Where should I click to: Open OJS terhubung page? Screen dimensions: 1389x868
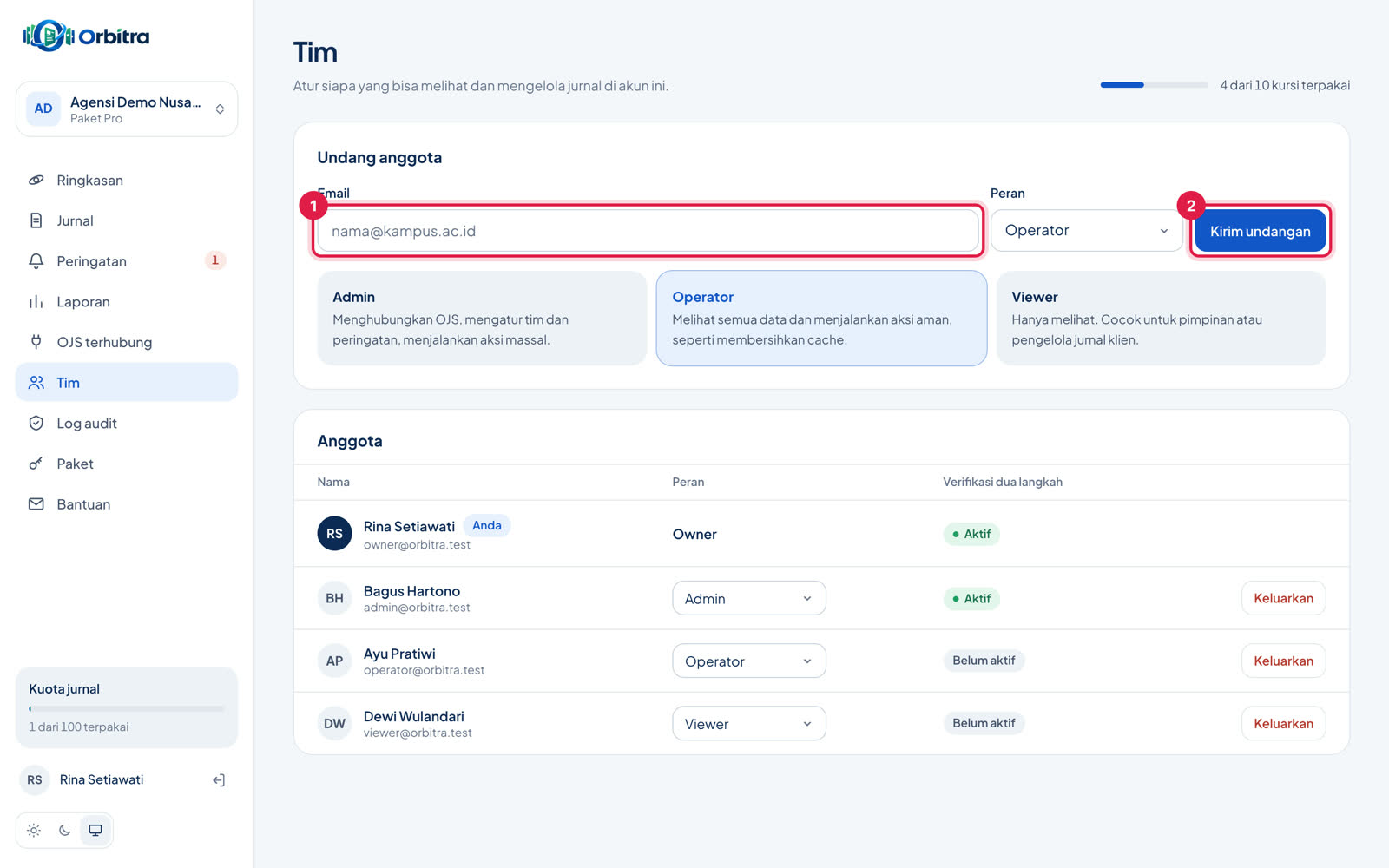(x=127, y=342)
